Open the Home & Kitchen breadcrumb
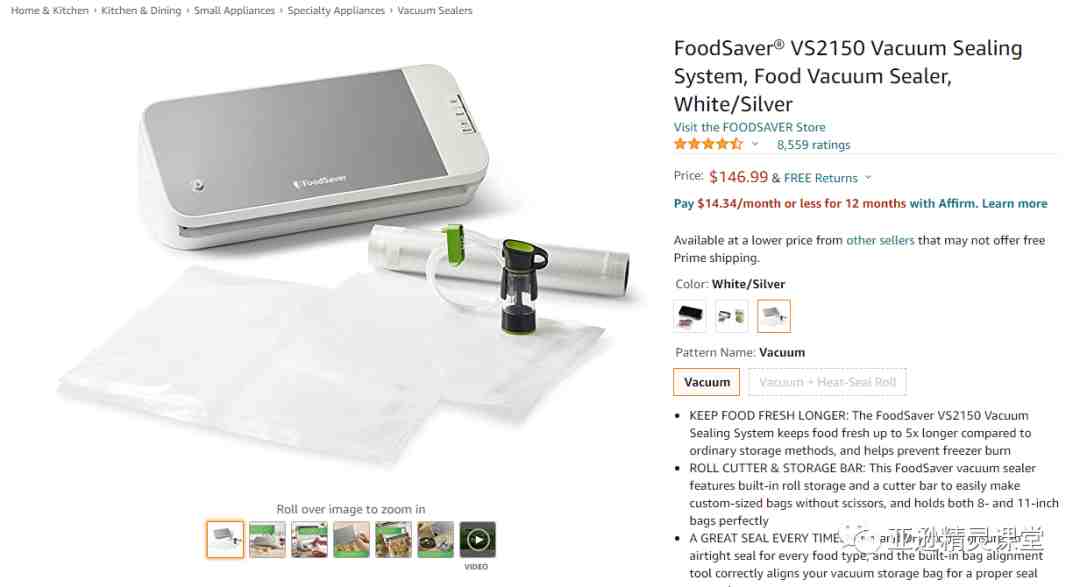The width and height of the screenshot is (1080, 587). pos(50,10)
